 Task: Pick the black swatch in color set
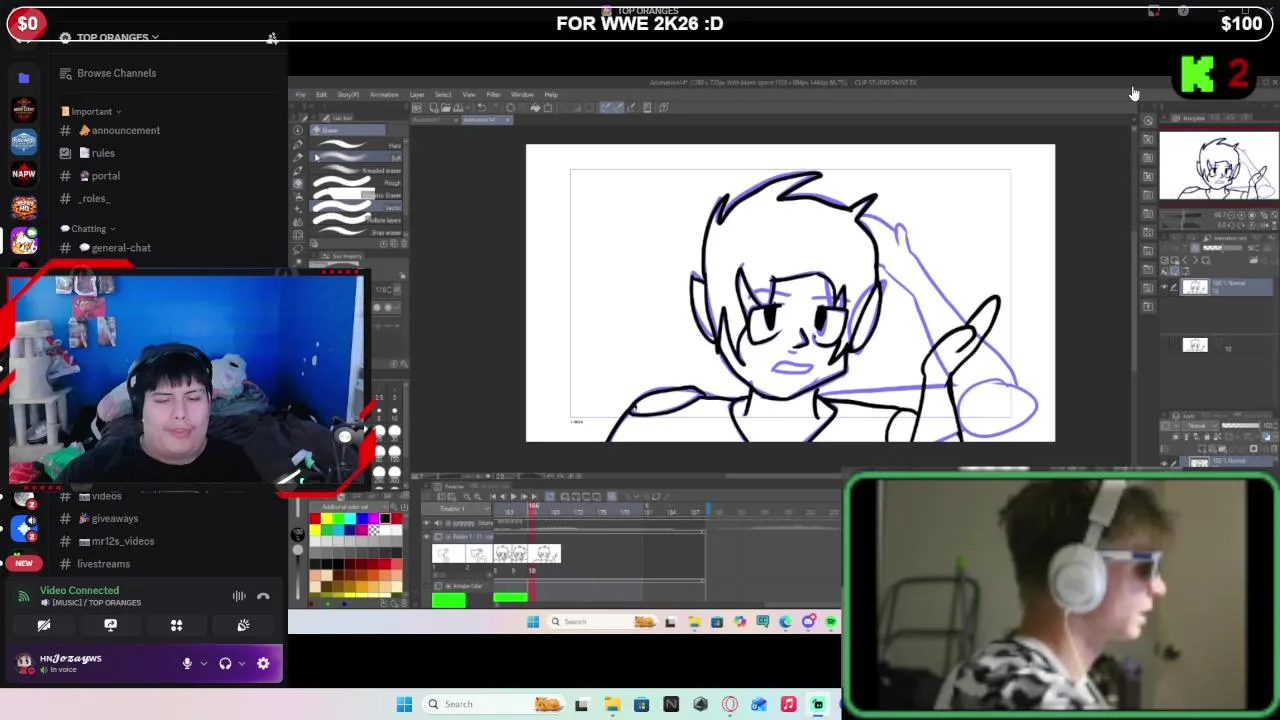coord(385,519)
